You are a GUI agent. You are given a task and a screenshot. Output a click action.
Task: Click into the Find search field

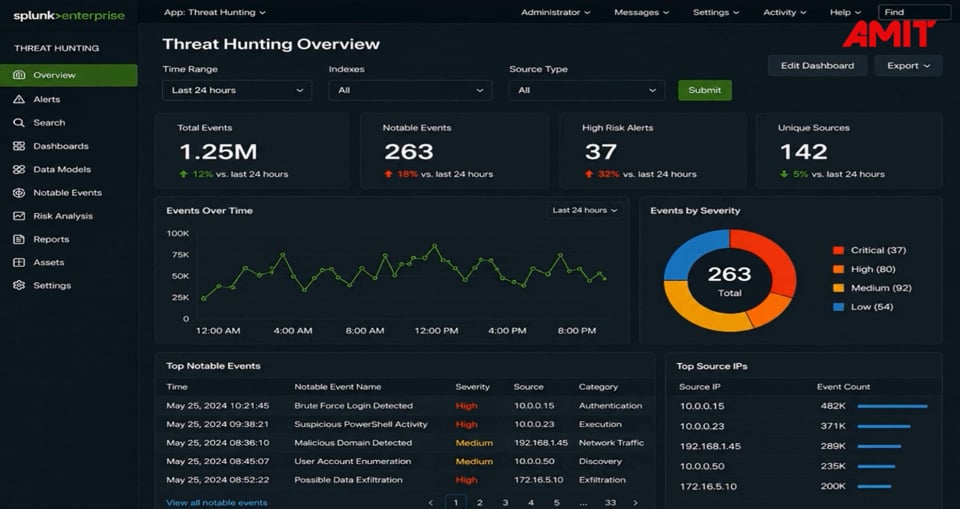click(x=914, y=12)
